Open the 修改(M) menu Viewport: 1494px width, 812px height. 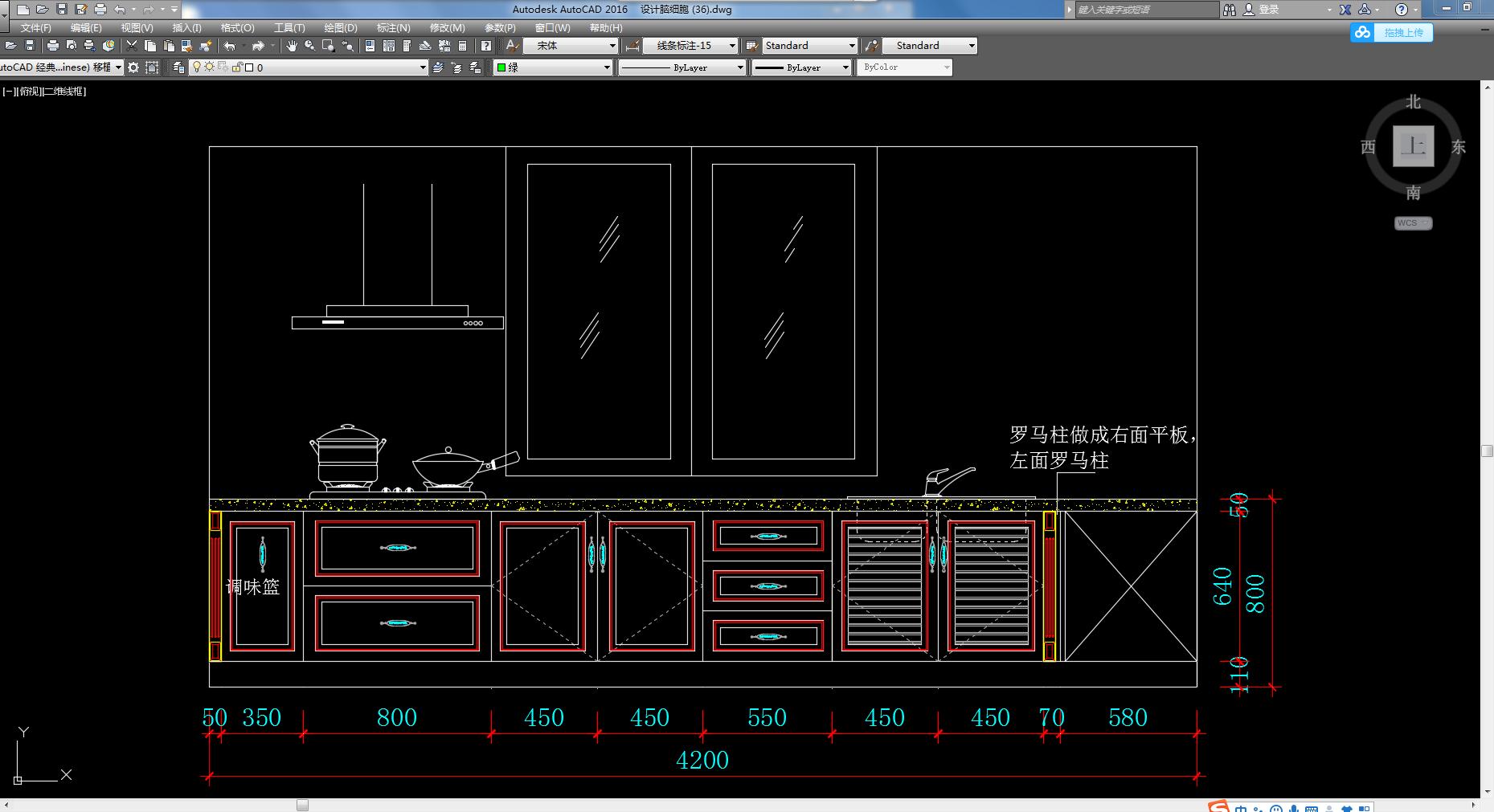[x=447, y=27]
